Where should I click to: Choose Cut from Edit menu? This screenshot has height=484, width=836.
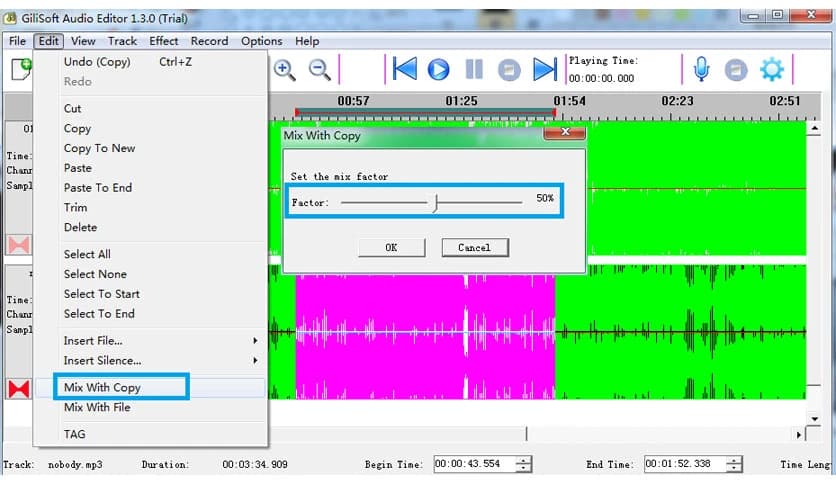point(150,109)
